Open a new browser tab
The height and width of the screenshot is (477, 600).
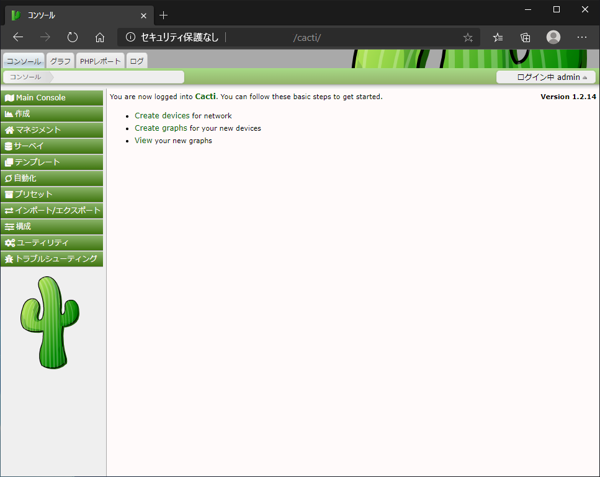[x=163, y=15]
